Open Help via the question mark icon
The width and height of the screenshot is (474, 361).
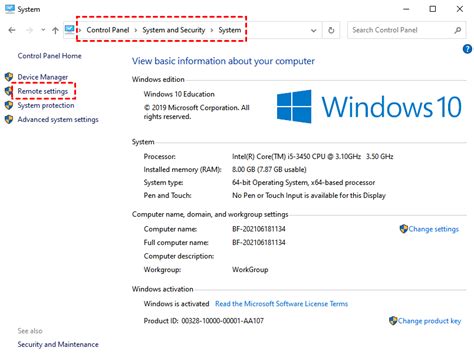pos(467,49)
